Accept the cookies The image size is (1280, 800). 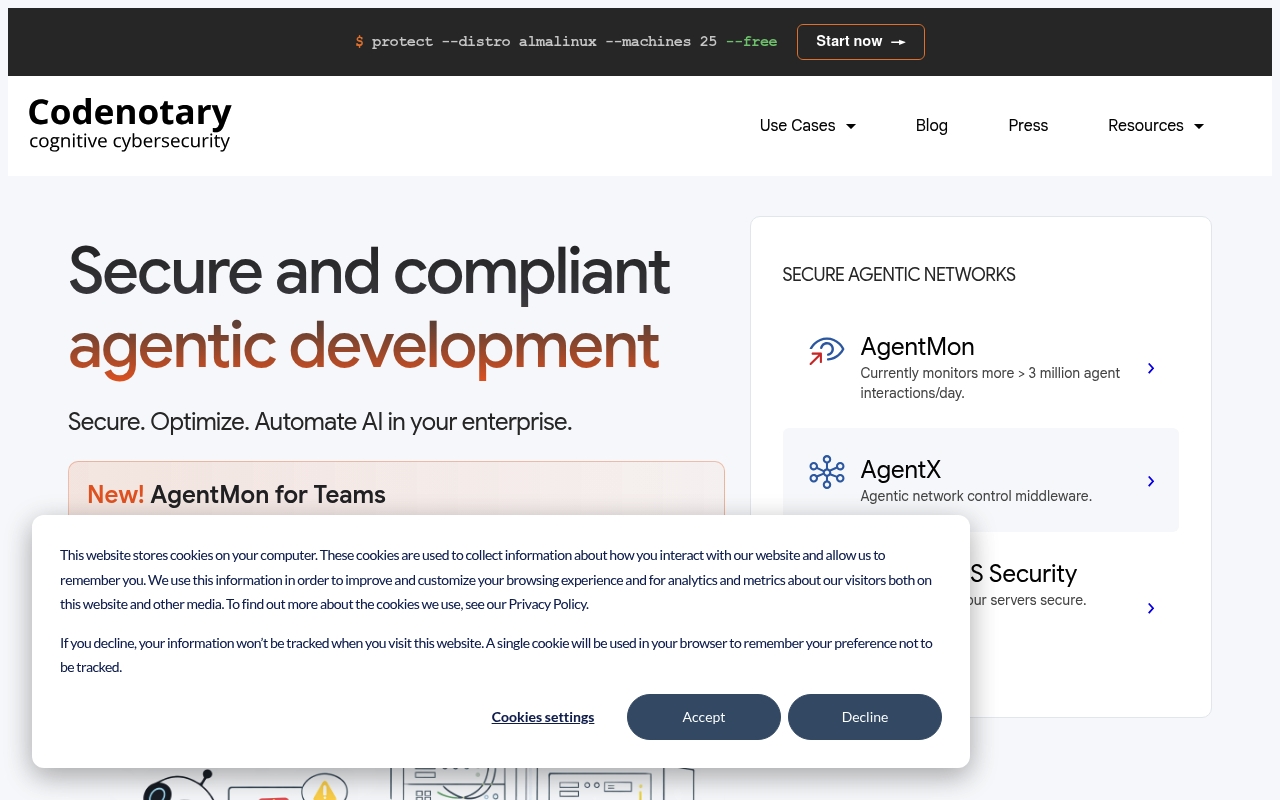[704, 717]
